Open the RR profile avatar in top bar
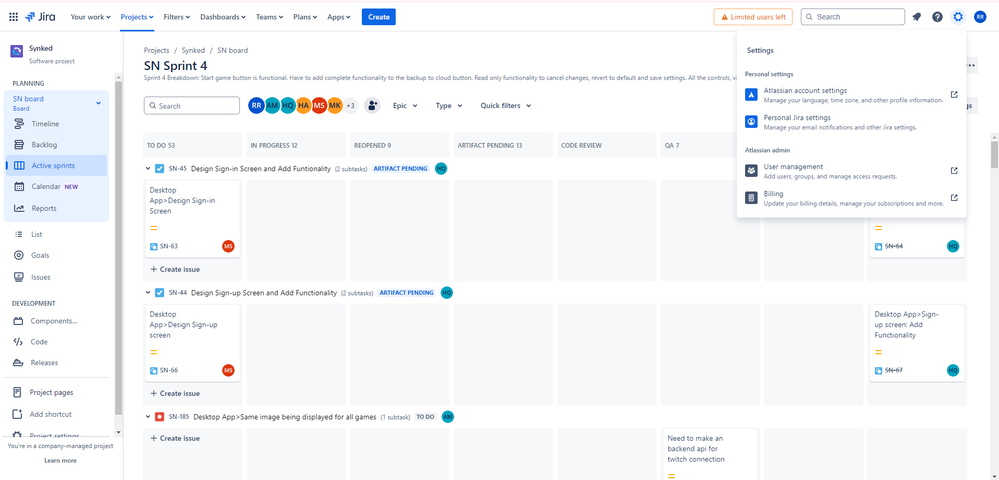999x480 pixels. click(x=980, y=17)
